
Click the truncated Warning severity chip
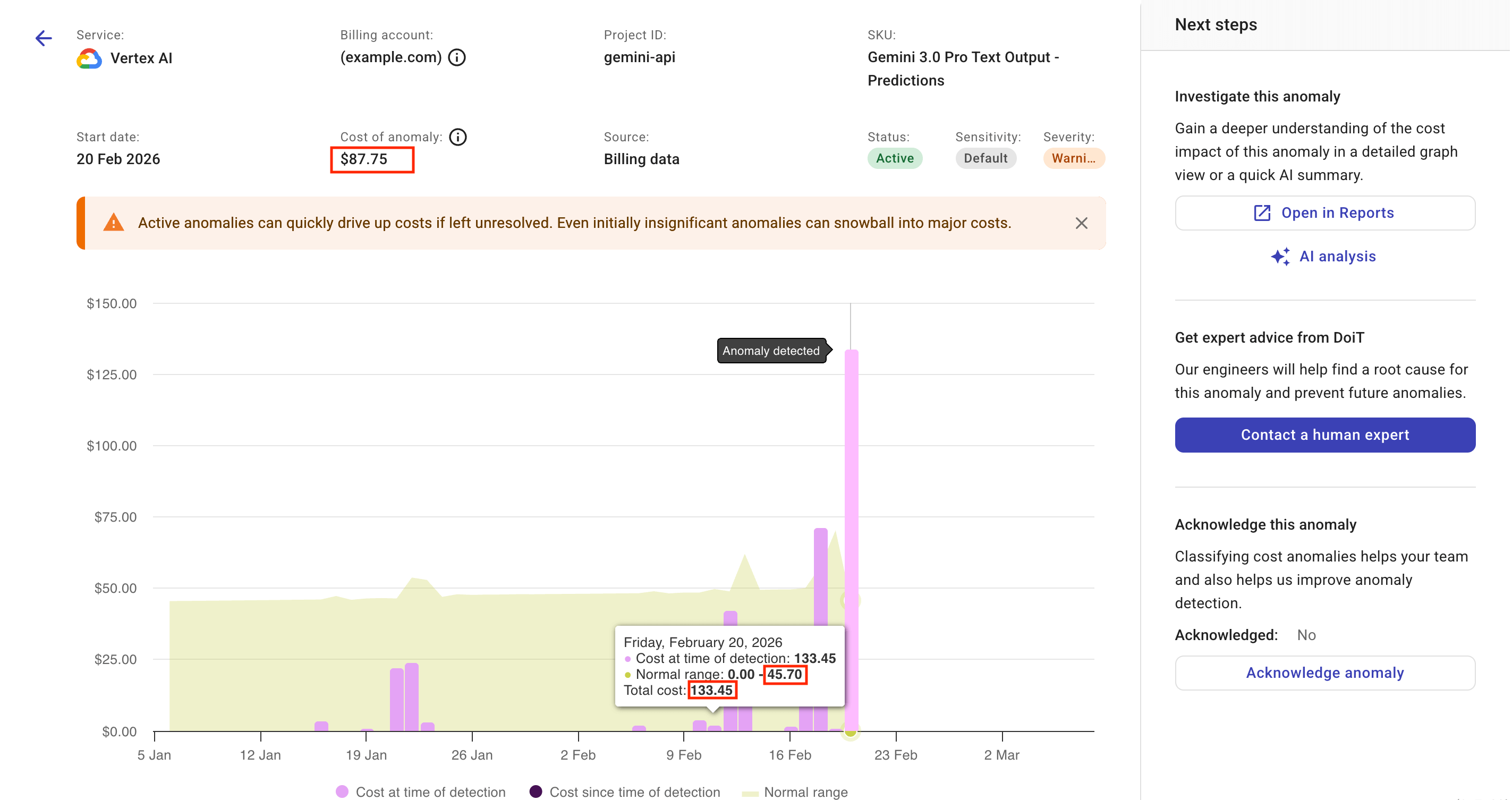click(1073, 158)
